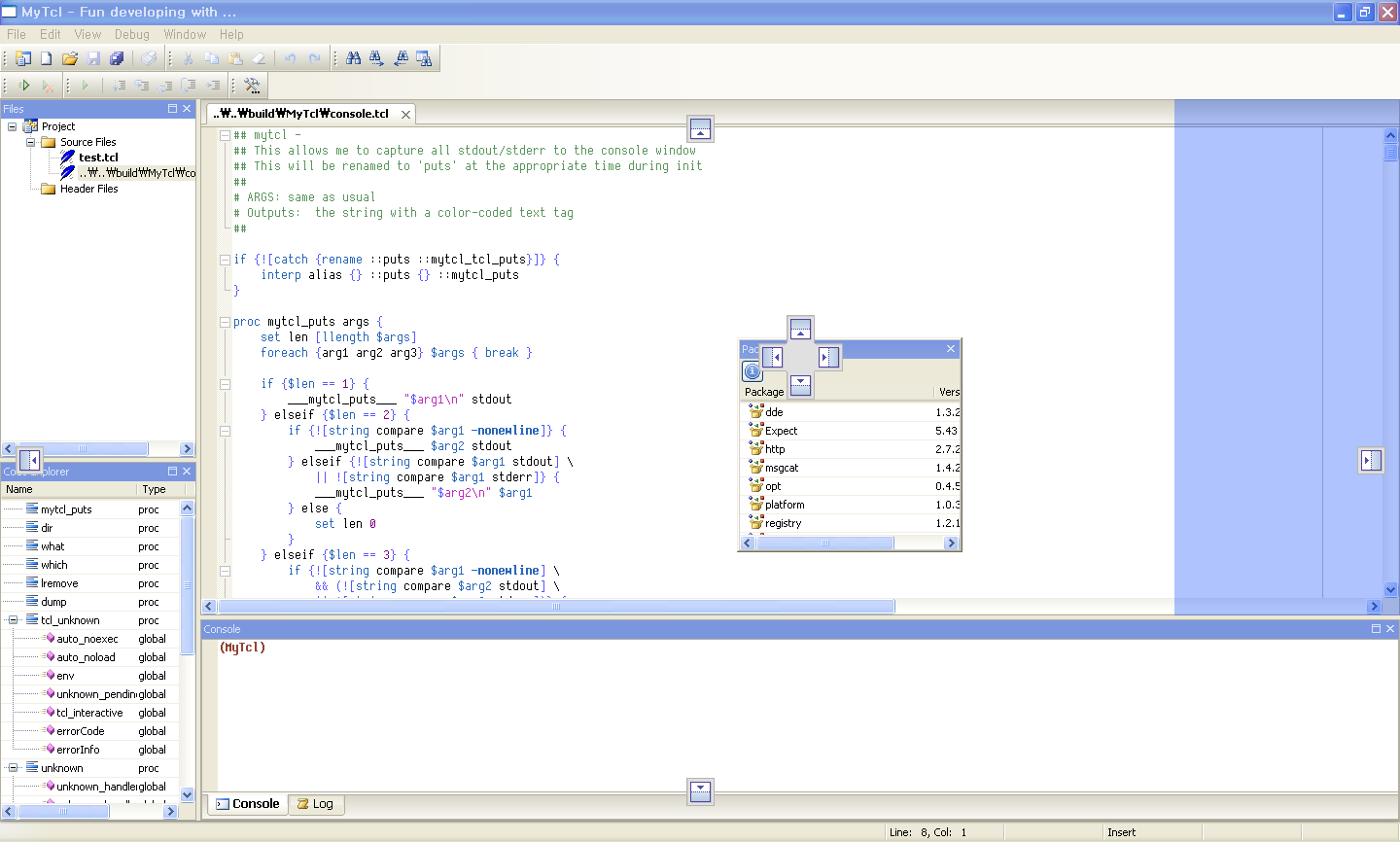Switch to the Log tab
The image size is (1400, 842).
coord(315,804)
